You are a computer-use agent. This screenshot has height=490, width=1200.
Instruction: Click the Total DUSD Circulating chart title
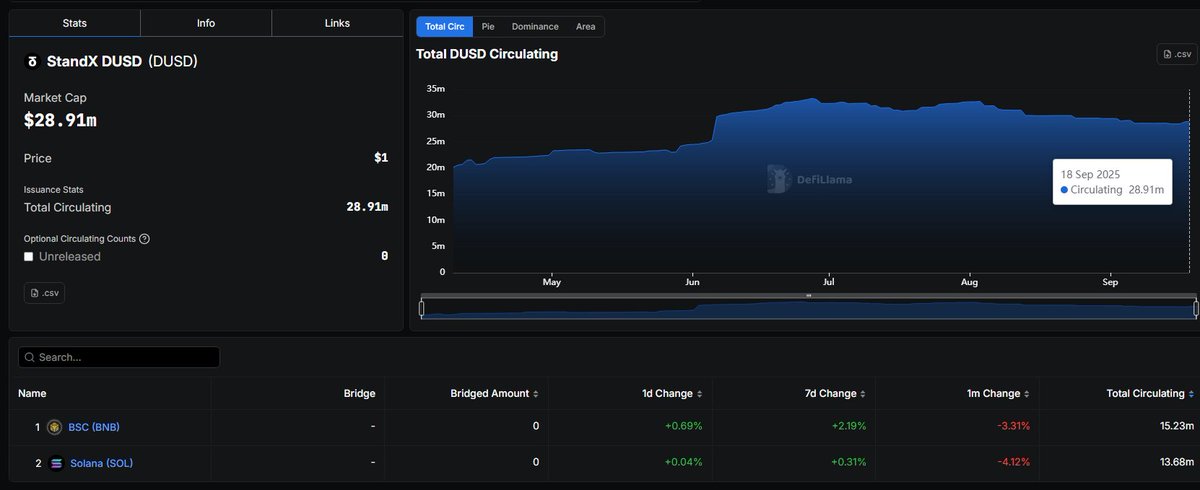[487, 54]
